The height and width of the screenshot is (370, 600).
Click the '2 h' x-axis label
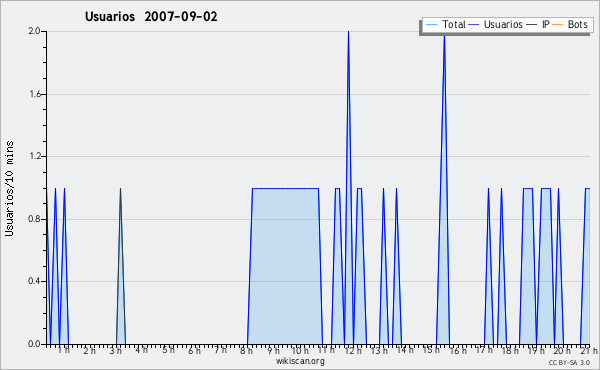click(x=89, y=351)
